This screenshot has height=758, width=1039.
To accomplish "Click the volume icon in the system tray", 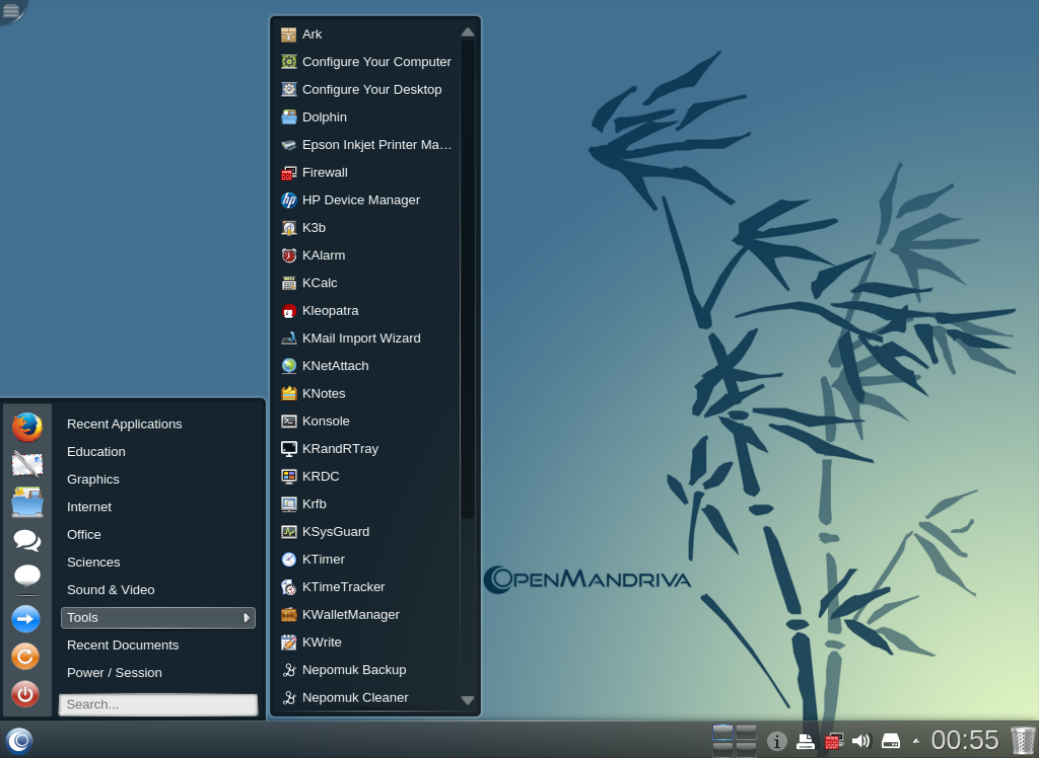I will [x=862, y=740].
